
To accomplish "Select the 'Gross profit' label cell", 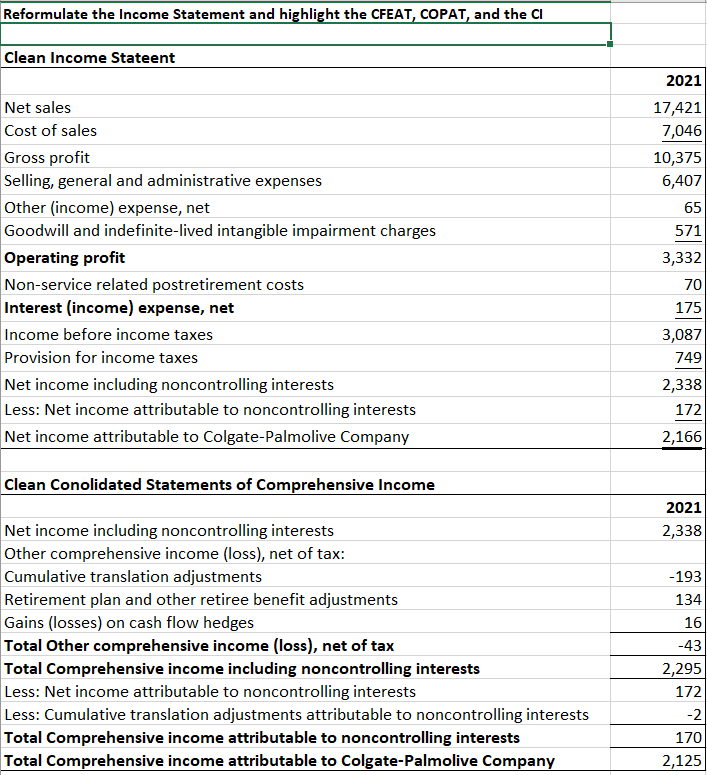I will 305,157.
